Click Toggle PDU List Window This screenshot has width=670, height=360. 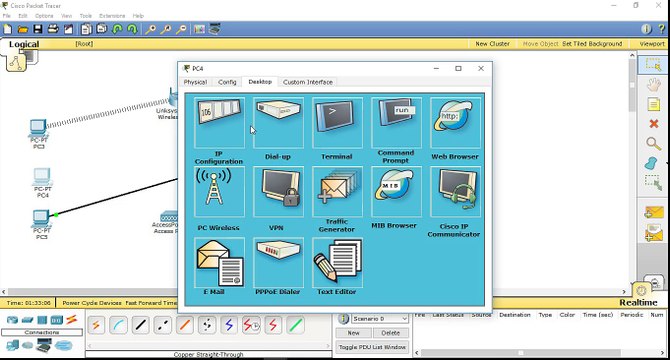tap(372, 347)
